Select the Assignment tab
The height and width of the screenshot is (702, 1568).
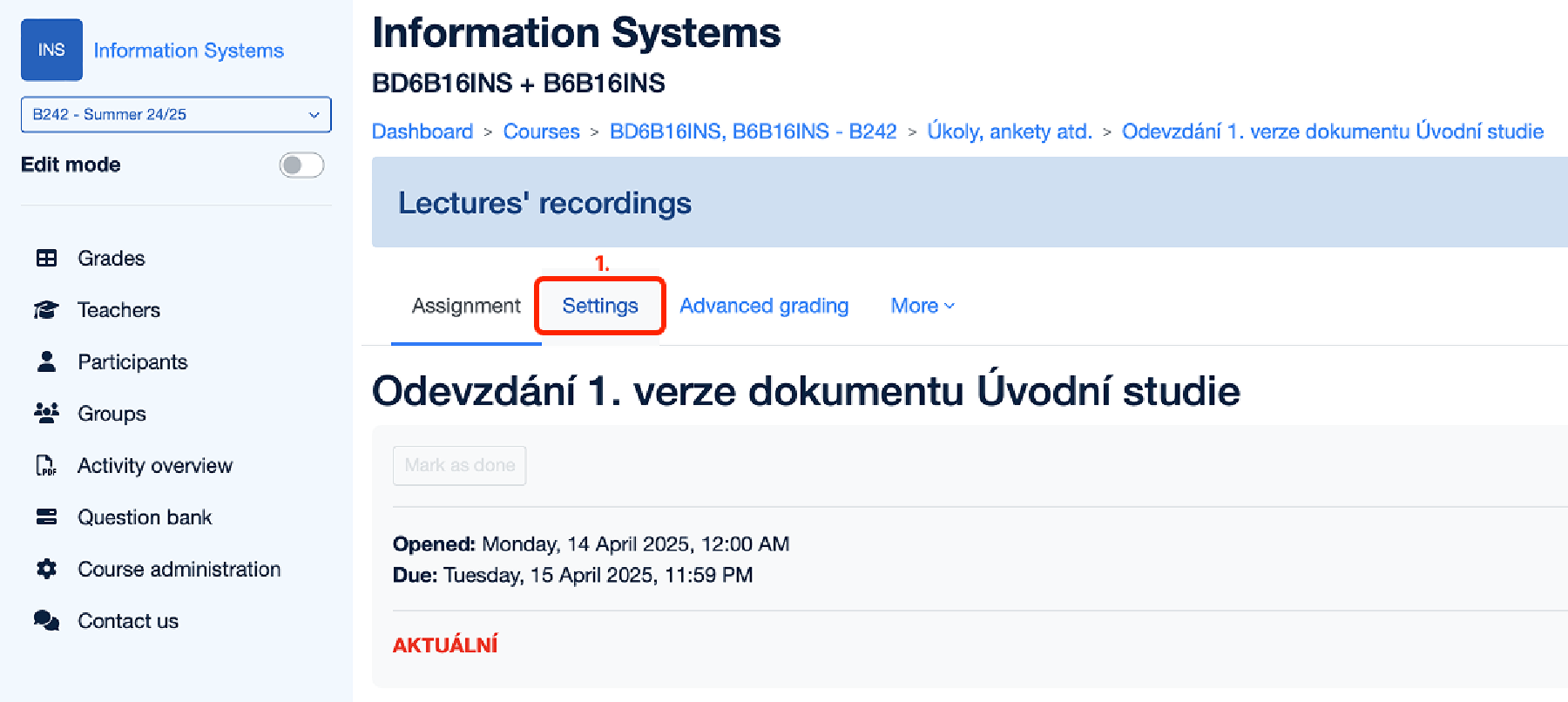click(466, 306)
